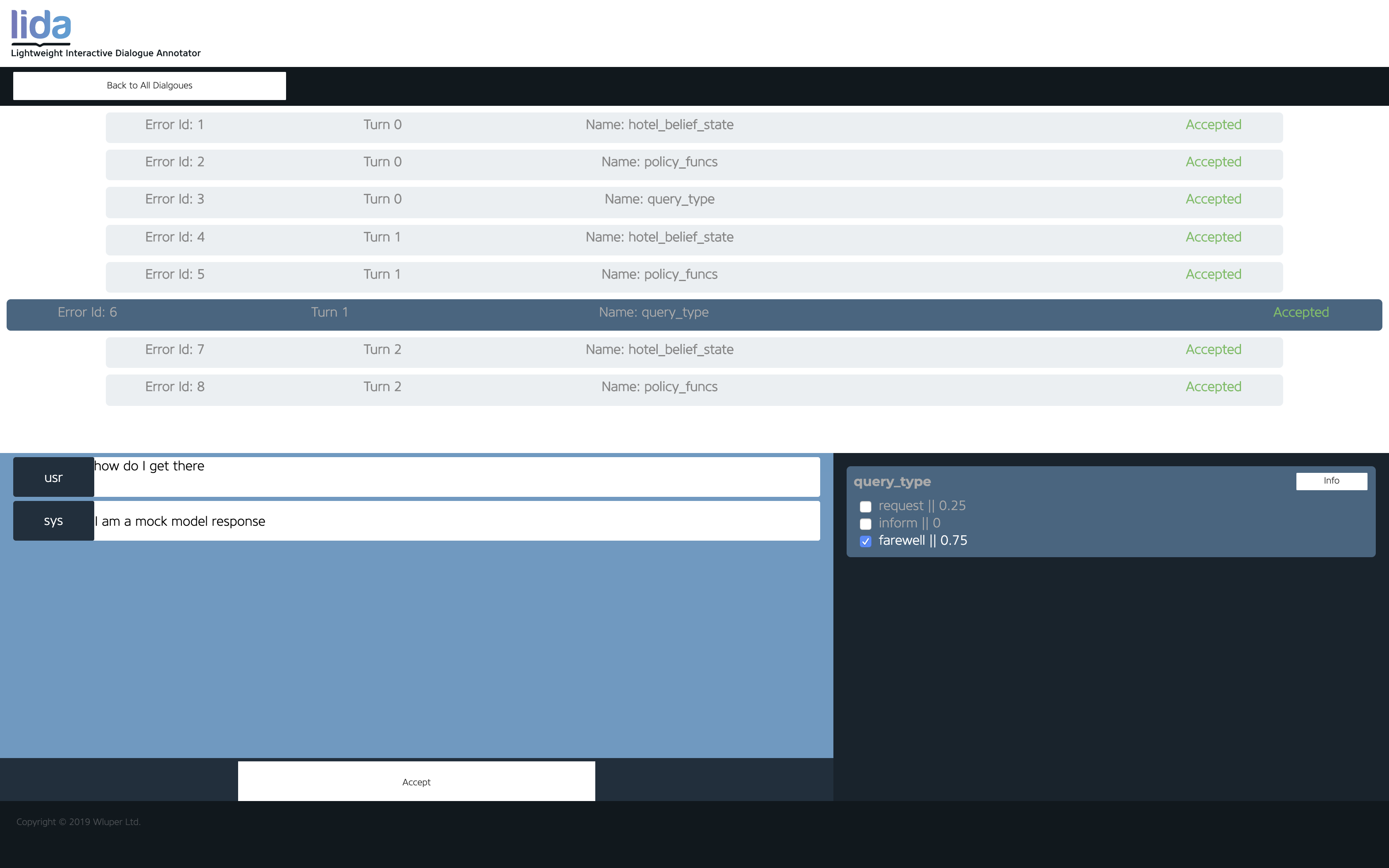
Task: Uncheck the farewell checkbox
Action: [866, 541]
